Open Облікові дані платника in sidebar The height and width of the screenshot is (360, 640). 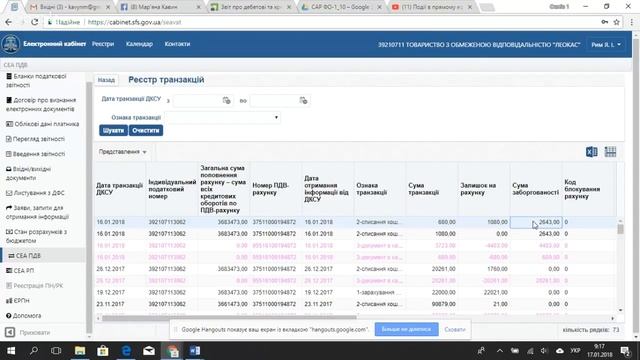[42, 124]
